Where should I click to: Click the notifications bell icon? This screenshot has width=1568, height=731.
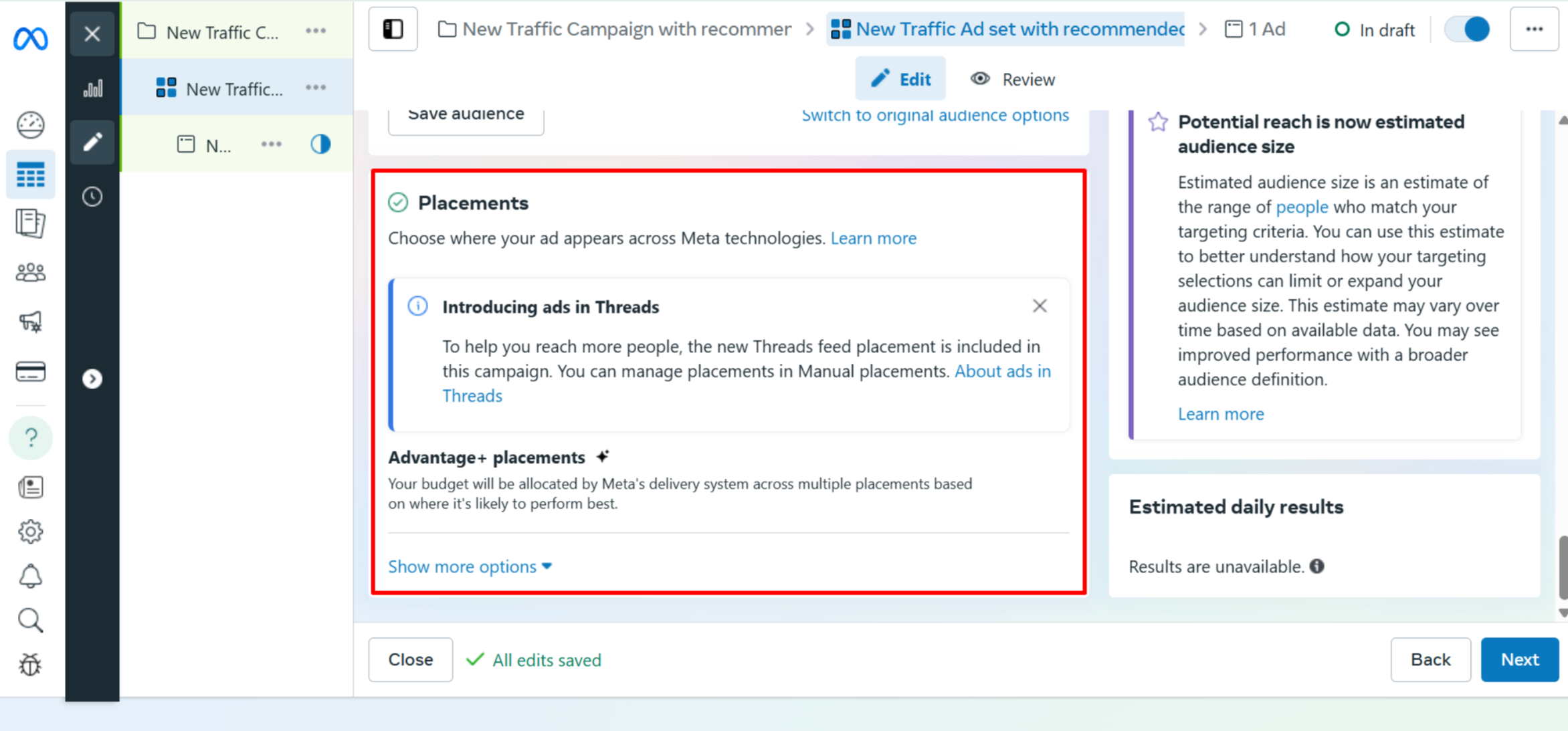(31, 577)
